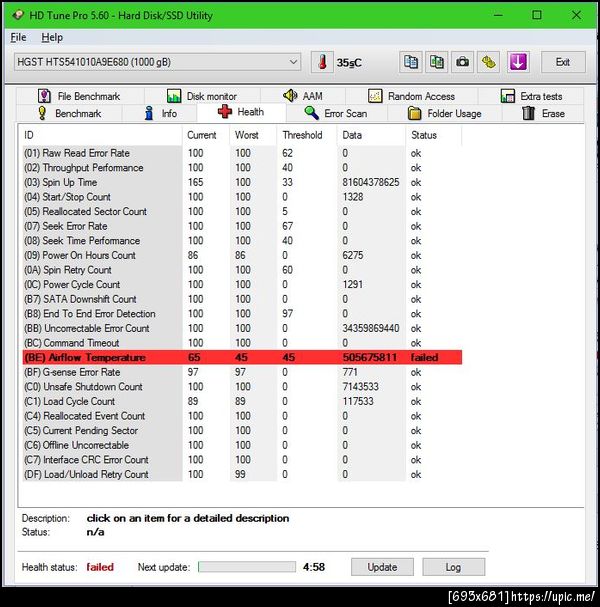The width and height of the screenshot is (600, 607).
Task: Select the (C6) Offline Uncorrectable row
Action: (242, 445)
